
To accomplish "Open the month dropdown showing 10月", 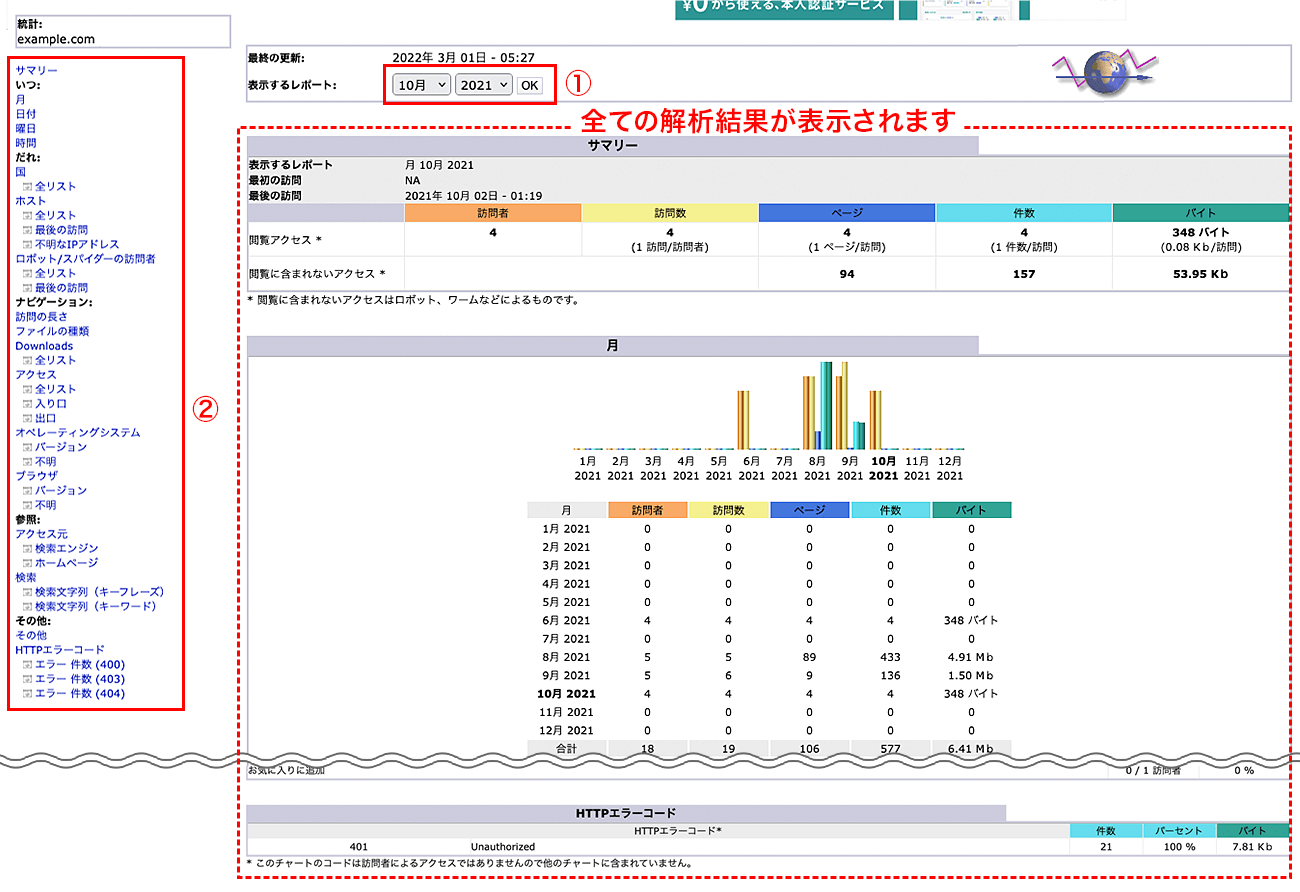I will click(x=421, y=85).
